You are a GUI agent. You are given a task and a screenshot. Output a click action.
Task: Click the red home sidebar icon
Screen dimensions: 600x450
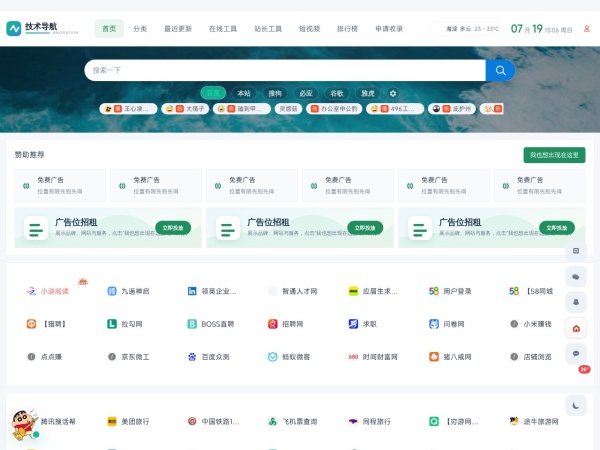(576, 328)
